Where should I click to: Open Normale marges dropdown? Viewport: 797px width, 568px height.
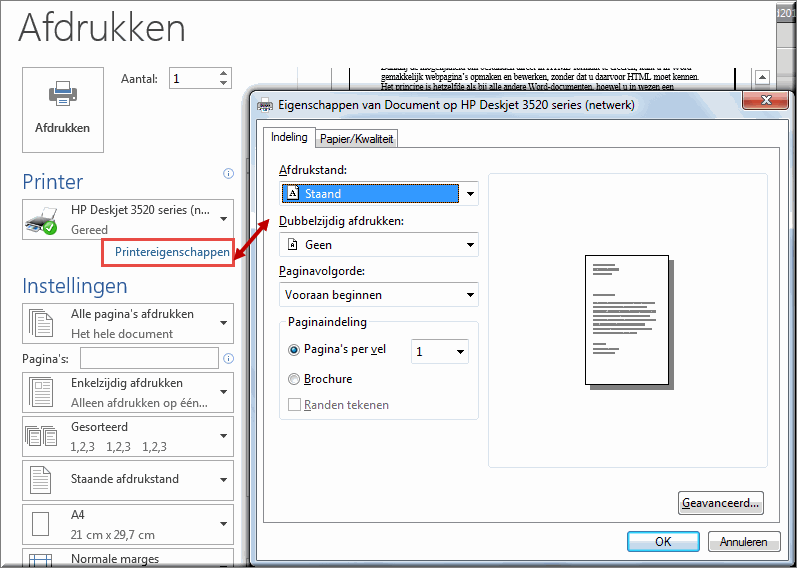tap(128, 558)
